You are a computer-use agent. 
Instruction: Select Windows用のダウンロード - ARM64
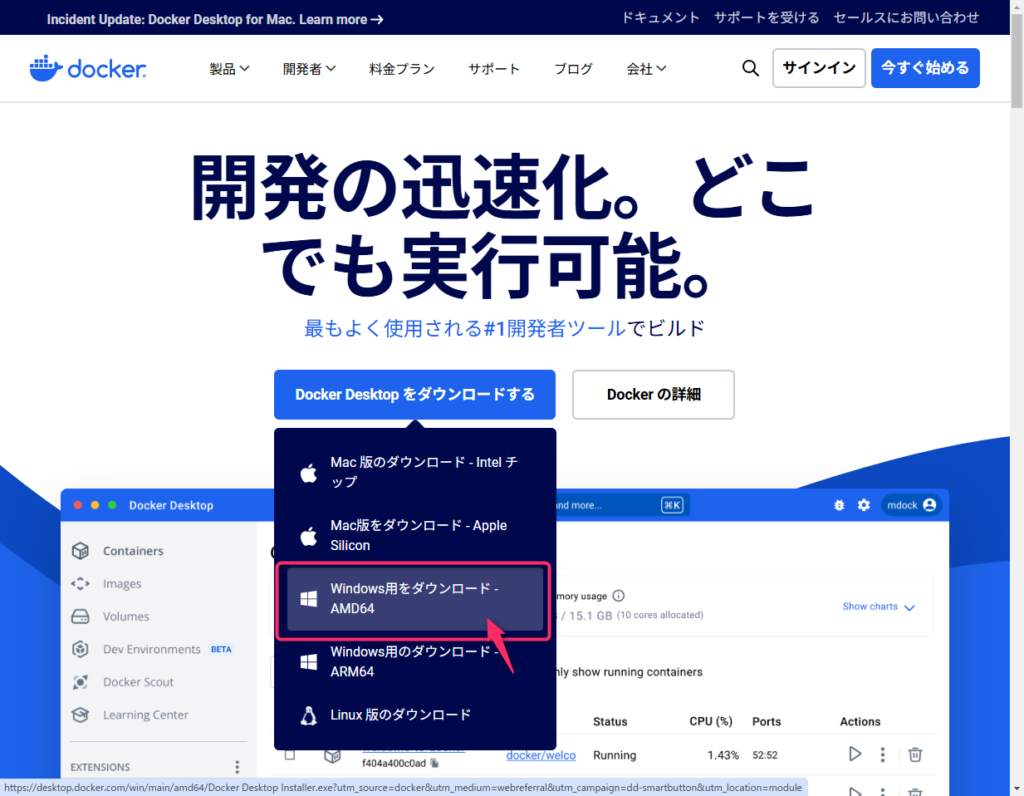coord(415,661)
